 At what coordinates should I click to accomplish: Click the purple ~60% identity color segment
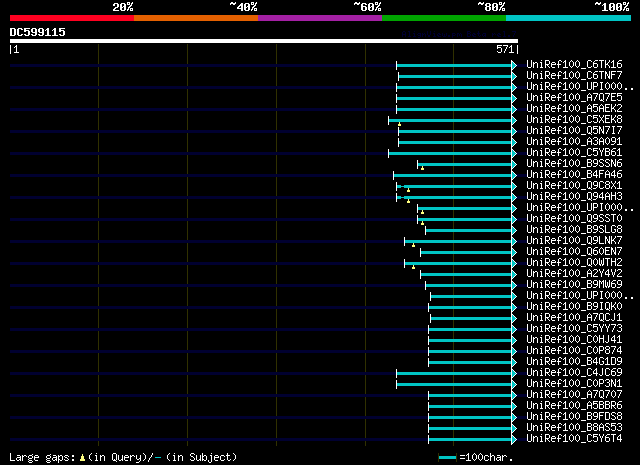[320, 18]
